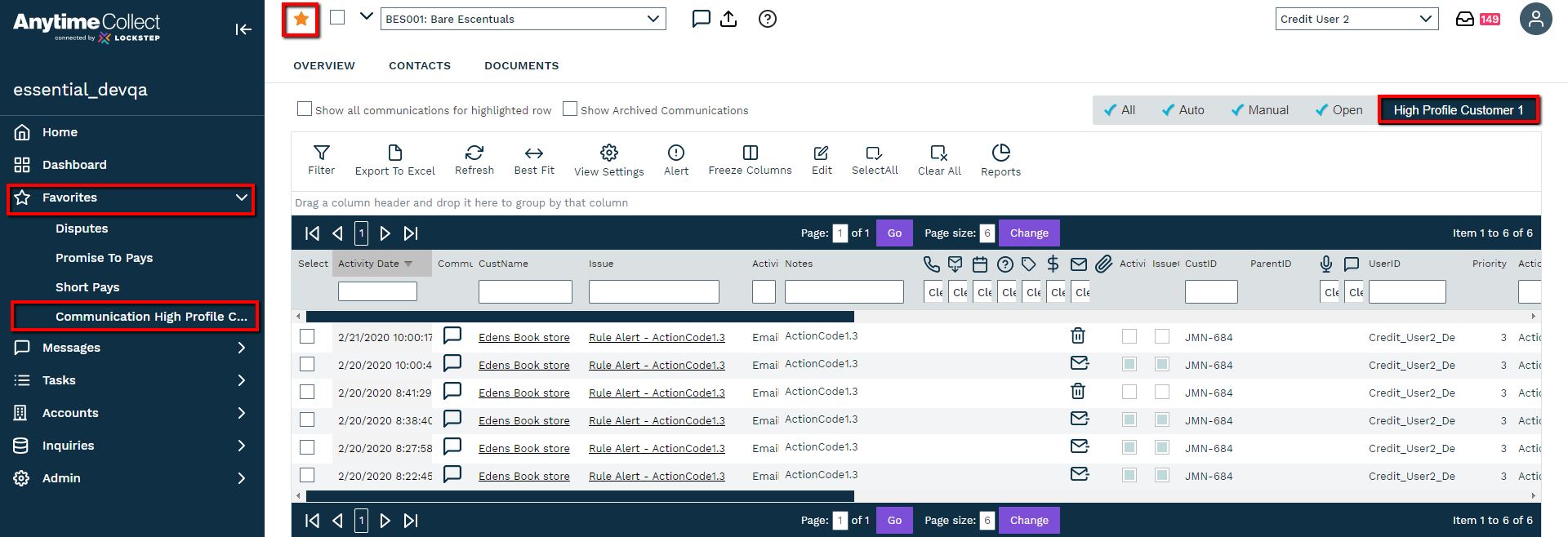
Task: Open the Credit User 2 dropdown
Action: click(x=1356, y=19)
